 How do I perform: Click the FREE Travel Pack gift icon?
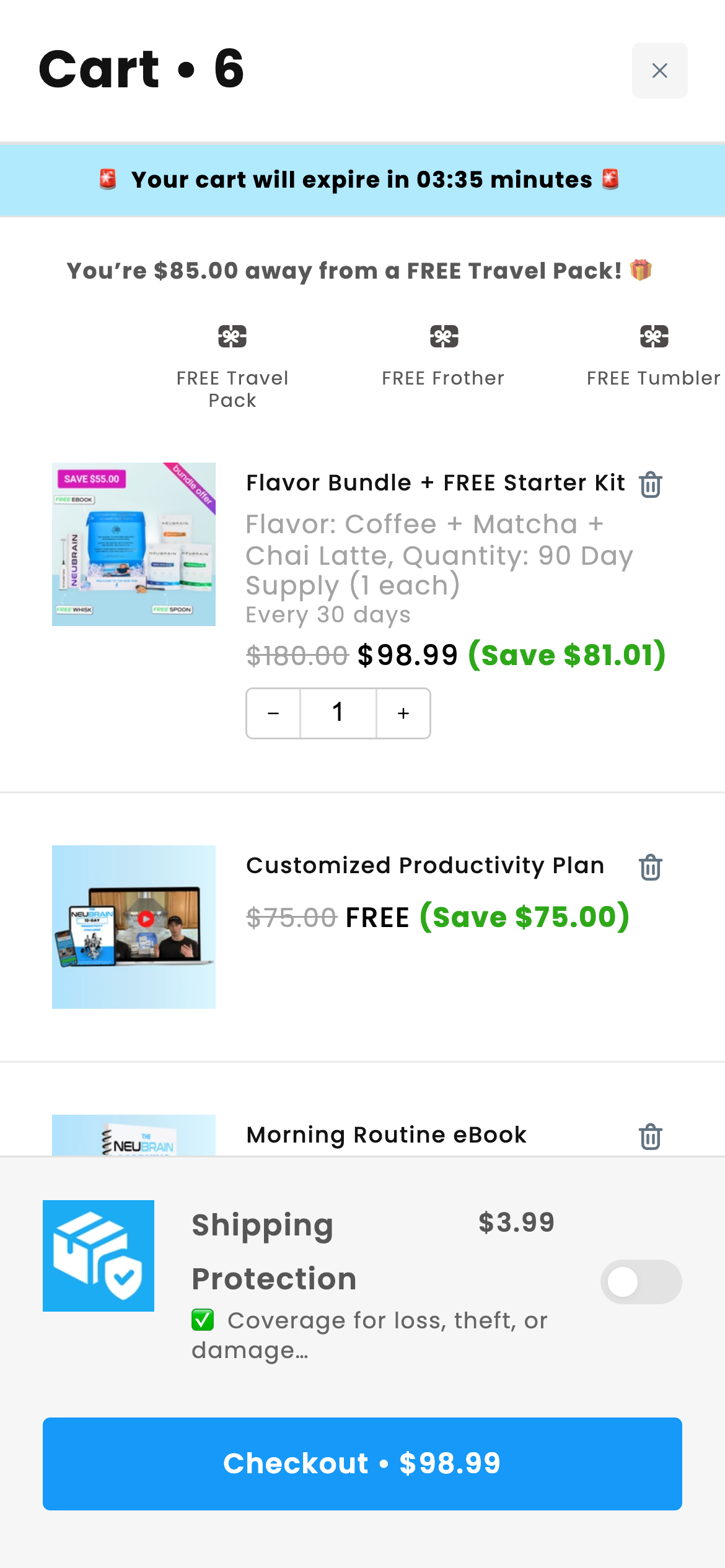(x=232, y=336)
